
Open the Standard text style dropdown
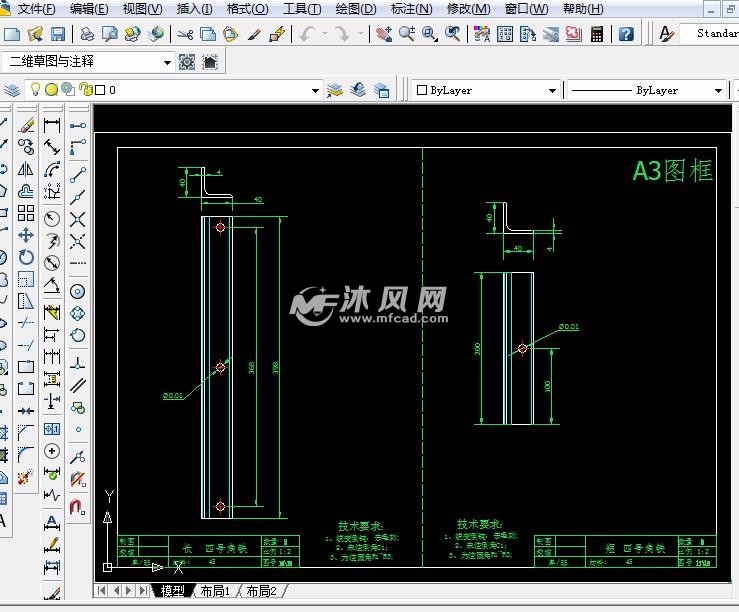pos(711,33)
